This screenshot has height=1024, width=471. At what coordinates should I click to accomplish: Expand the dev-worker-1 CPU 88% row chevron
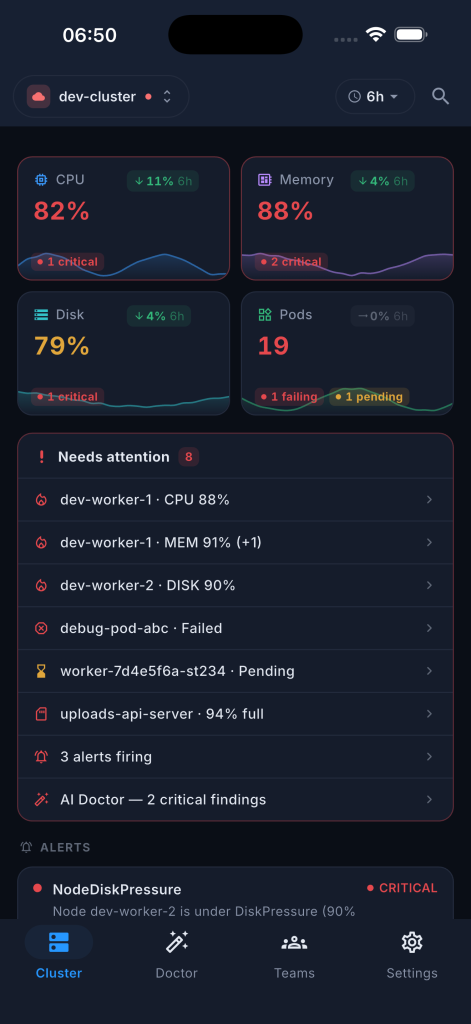click(x=429, y=500)
